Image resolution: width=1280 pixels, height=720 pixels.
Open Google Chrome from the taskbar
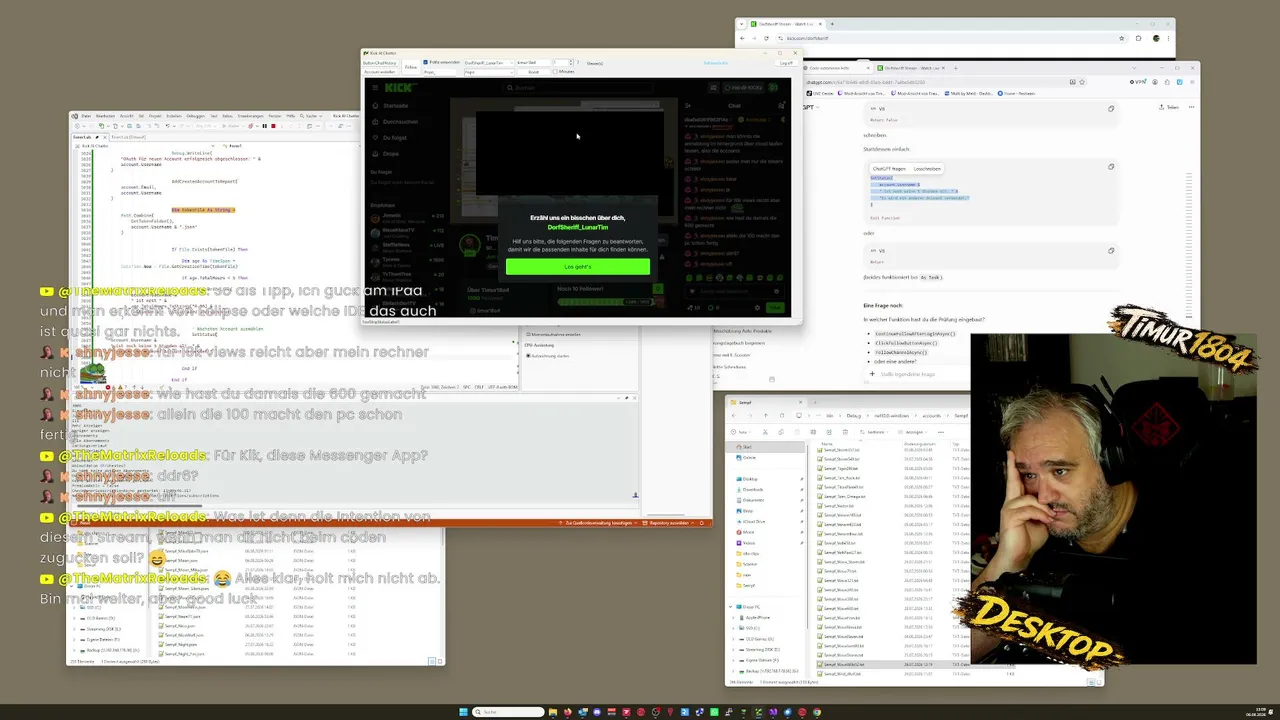tap(817, 712)
